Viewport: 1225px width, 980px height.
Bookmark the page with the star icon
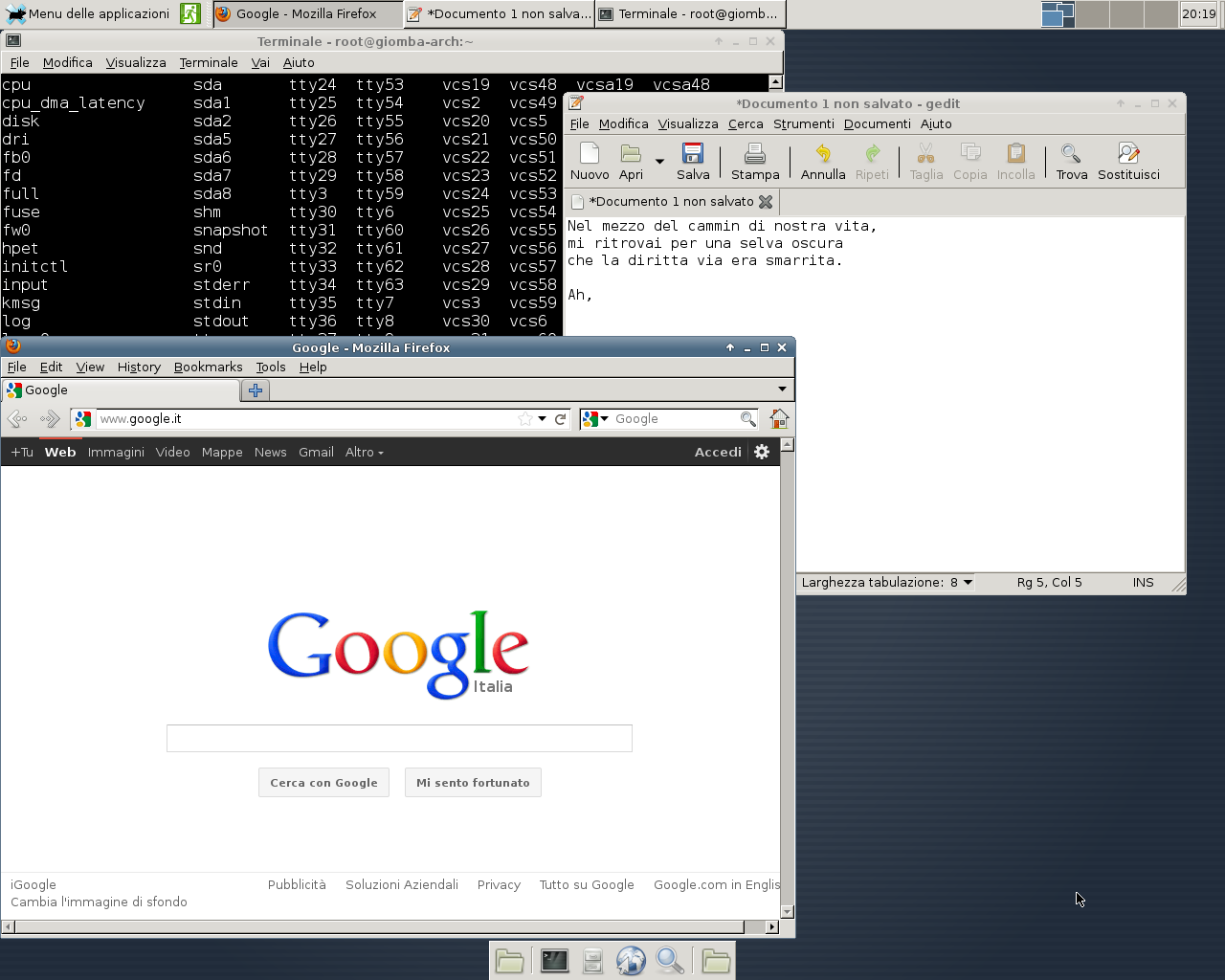click(524, 419)
